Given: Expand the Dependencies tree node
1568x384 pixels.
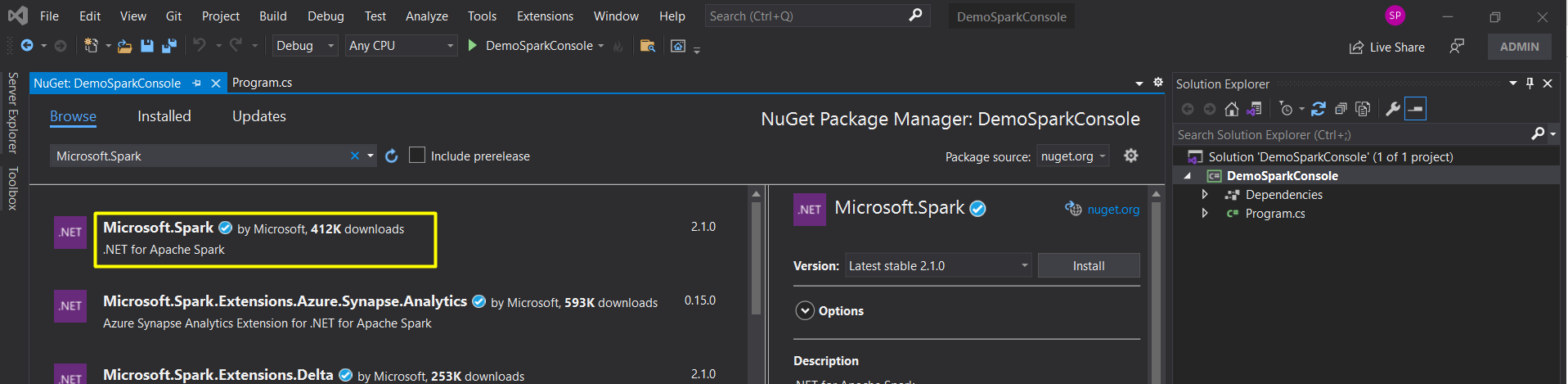Looking at the screenshot, I should point(1205,194).
